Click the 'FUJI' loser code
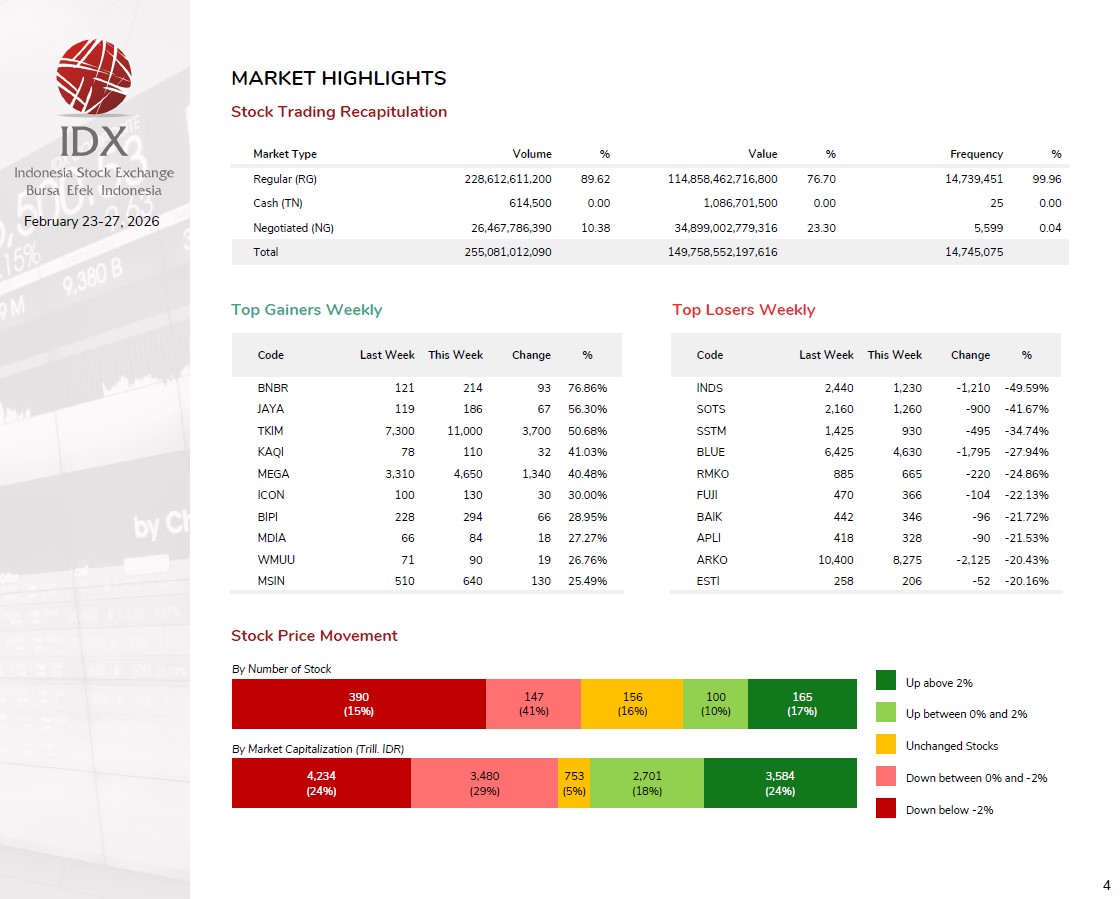Image resolution: width=1120 pixels, height=899 pixels. pos(707,495)
